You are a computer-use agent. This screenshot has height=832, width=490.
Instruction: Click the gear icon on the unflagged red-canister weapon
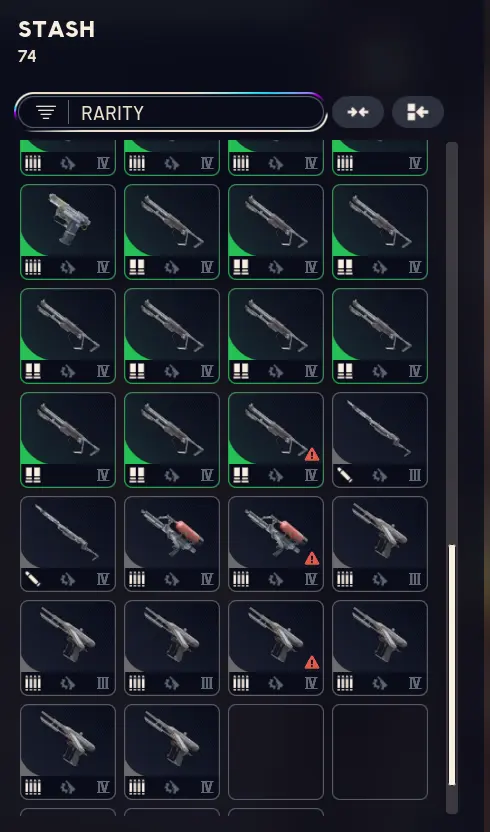[172, 579]
